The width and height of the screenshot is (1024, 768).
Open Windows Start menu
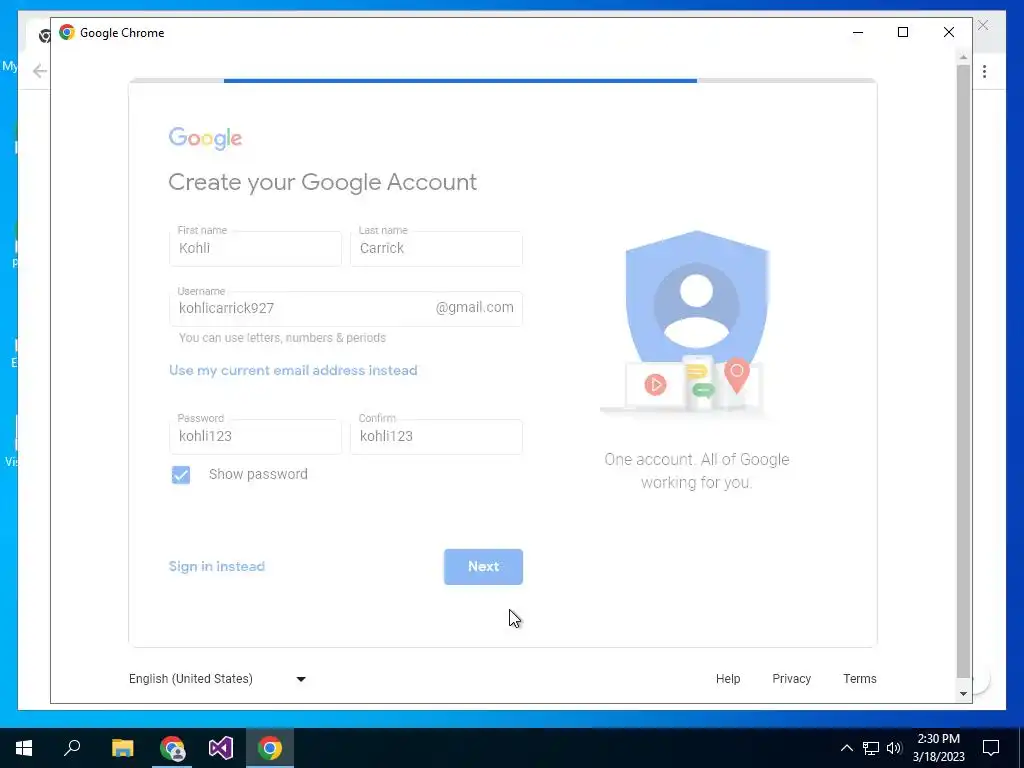(x=24, y=748)
